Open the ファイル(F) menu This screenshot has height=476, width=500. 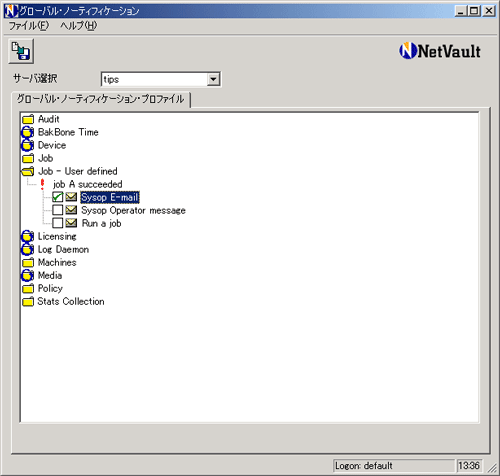(x=29, y=26)
